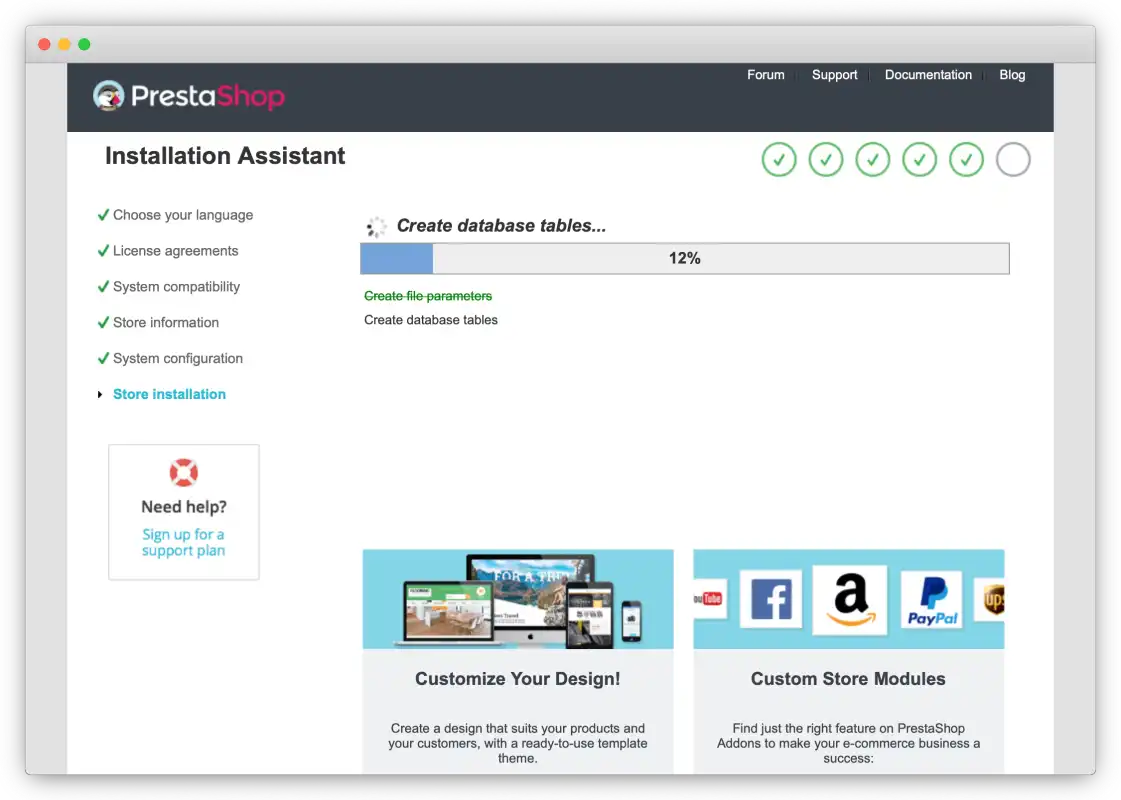Click the Amazon module icon
This screenshot has height=800, width=1121.
coord(850,600)
